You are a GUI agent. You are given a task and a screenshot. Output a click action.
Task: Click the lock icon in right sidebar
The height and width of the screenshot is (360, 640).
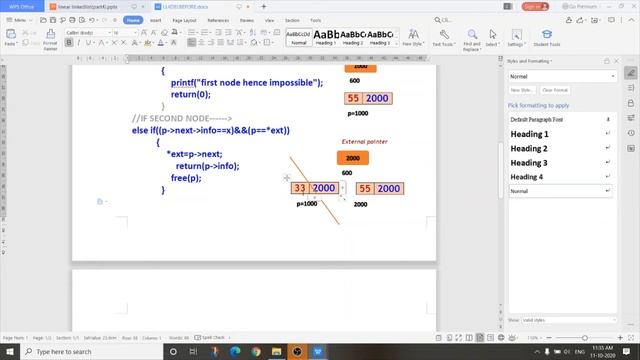click(631, 103)
